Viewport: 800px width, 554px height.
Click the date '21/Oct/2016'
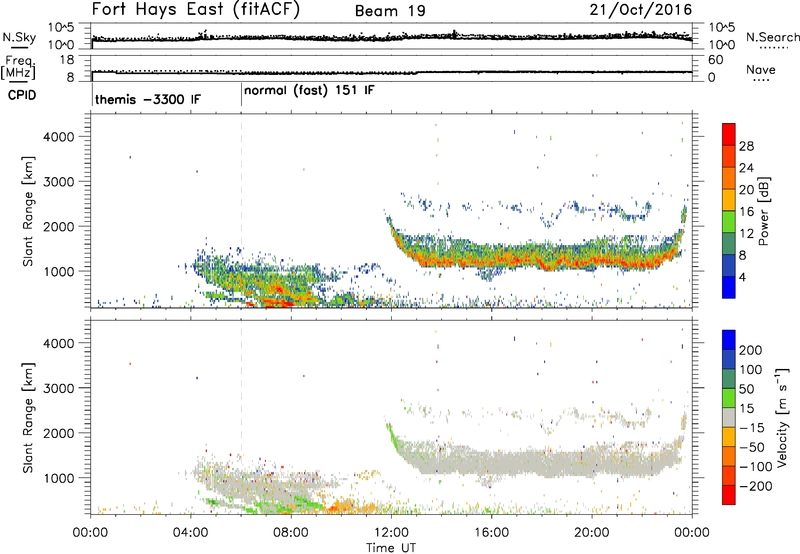(641, 10)
